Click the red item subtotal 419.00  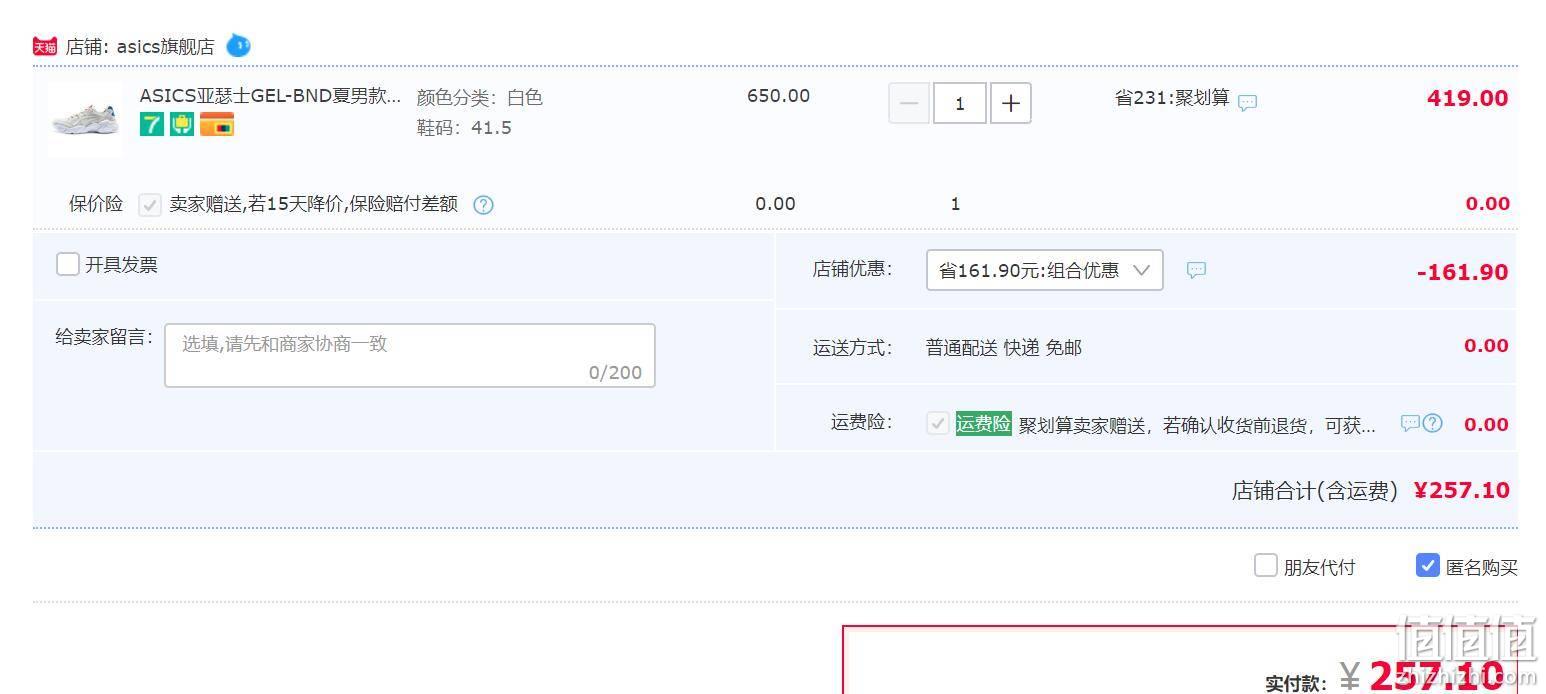coord(1467,98)
